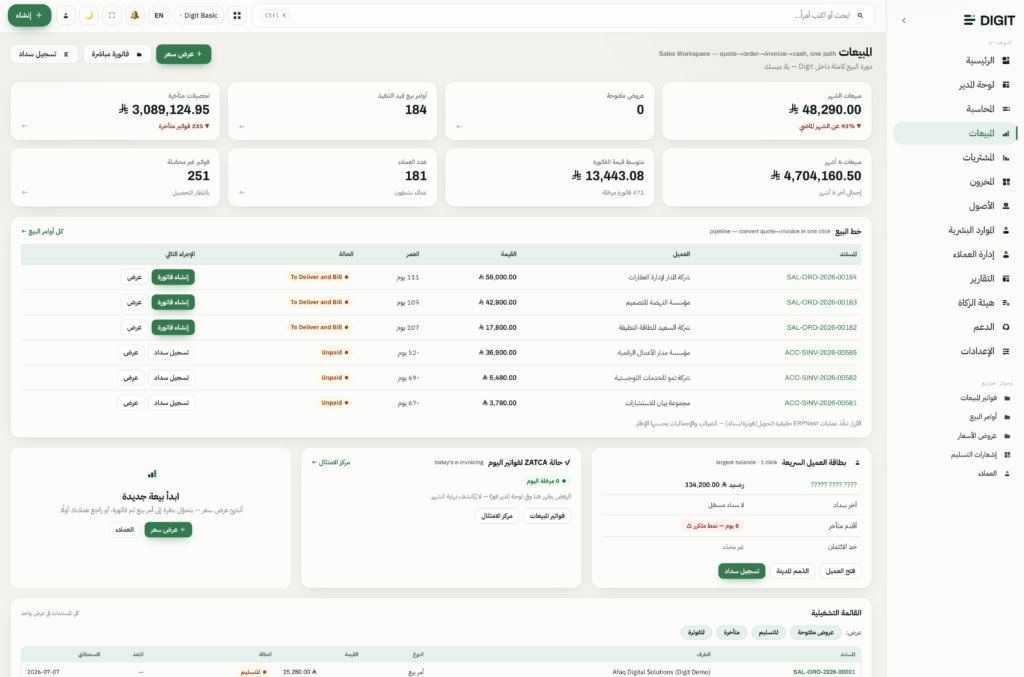Go to المحاسبة accounting module
The height and width of the screenshot is (677, 1024).
pyautogui.click(x=955, y=109)
